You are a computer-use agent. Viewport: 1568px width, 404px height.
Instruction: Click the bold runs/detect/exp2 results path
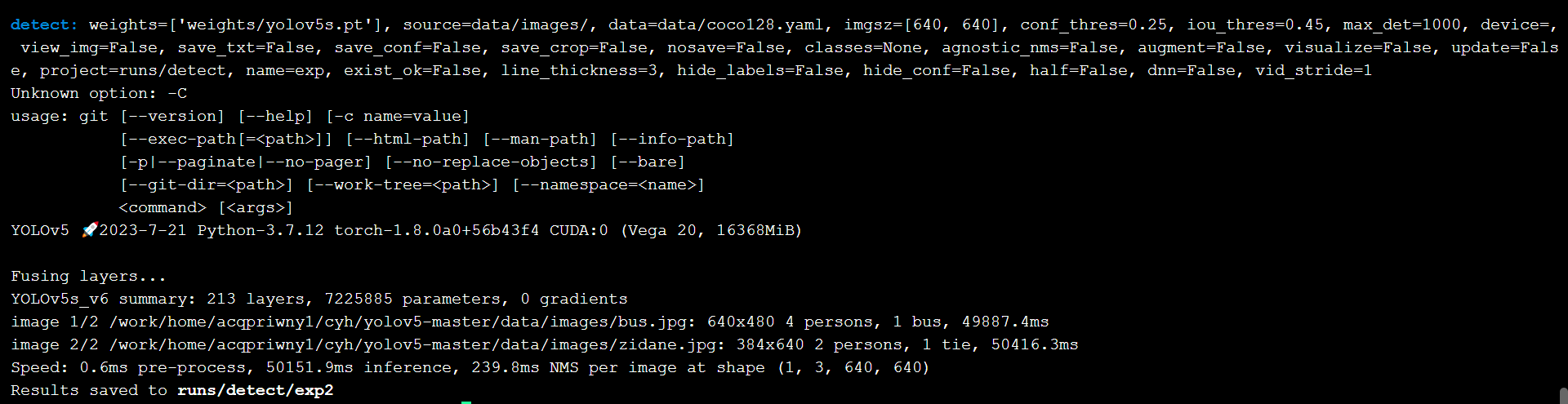click(x=255, y=391)
